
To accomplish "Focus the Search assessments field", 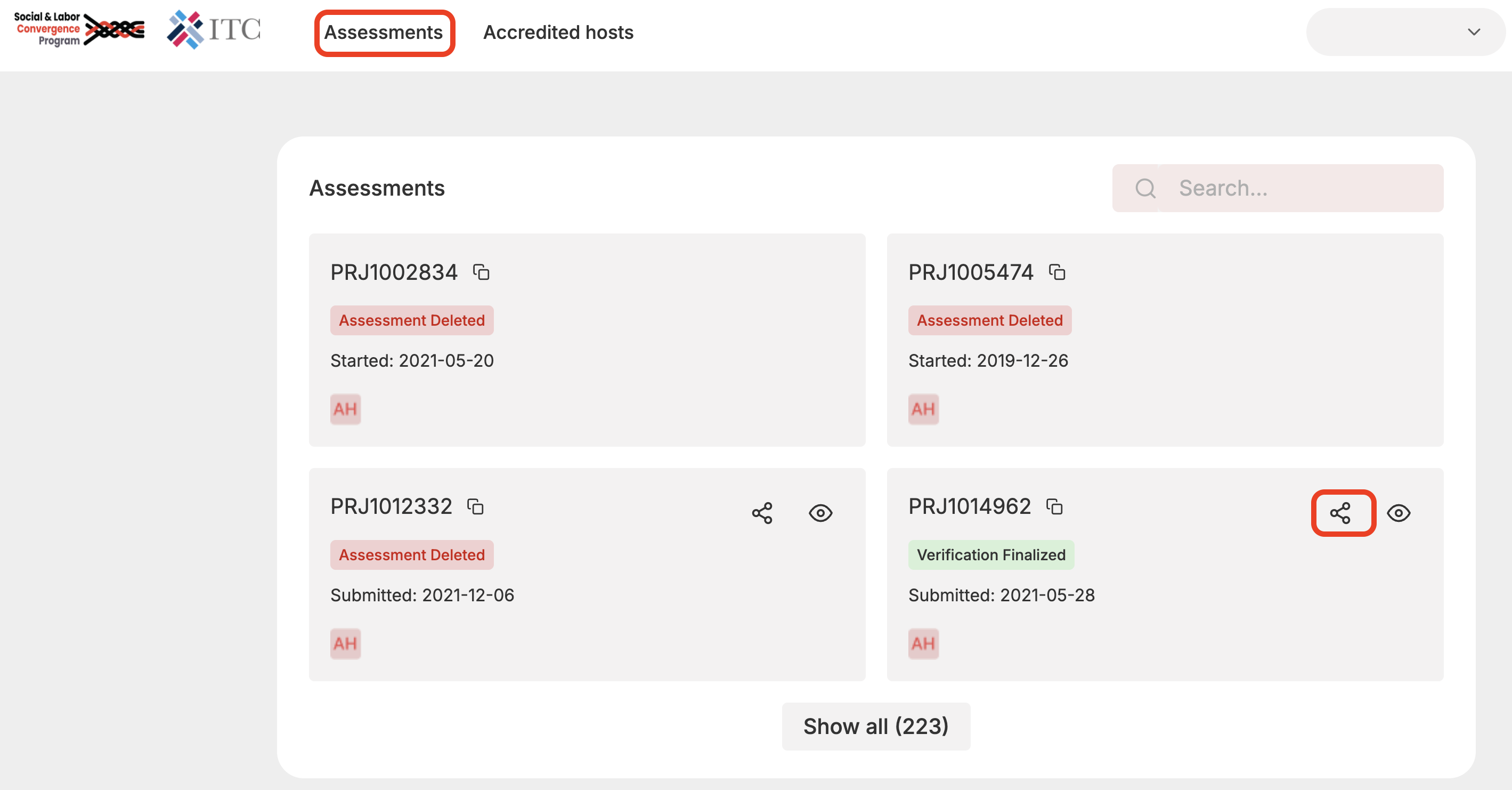I will [1299, 189].
